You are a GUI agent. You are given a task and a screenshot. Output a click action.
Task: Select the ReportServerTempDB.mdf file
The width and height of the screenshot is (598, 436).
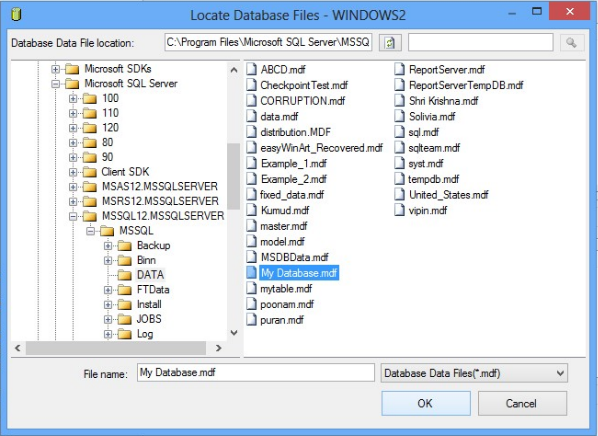[466, 85]
